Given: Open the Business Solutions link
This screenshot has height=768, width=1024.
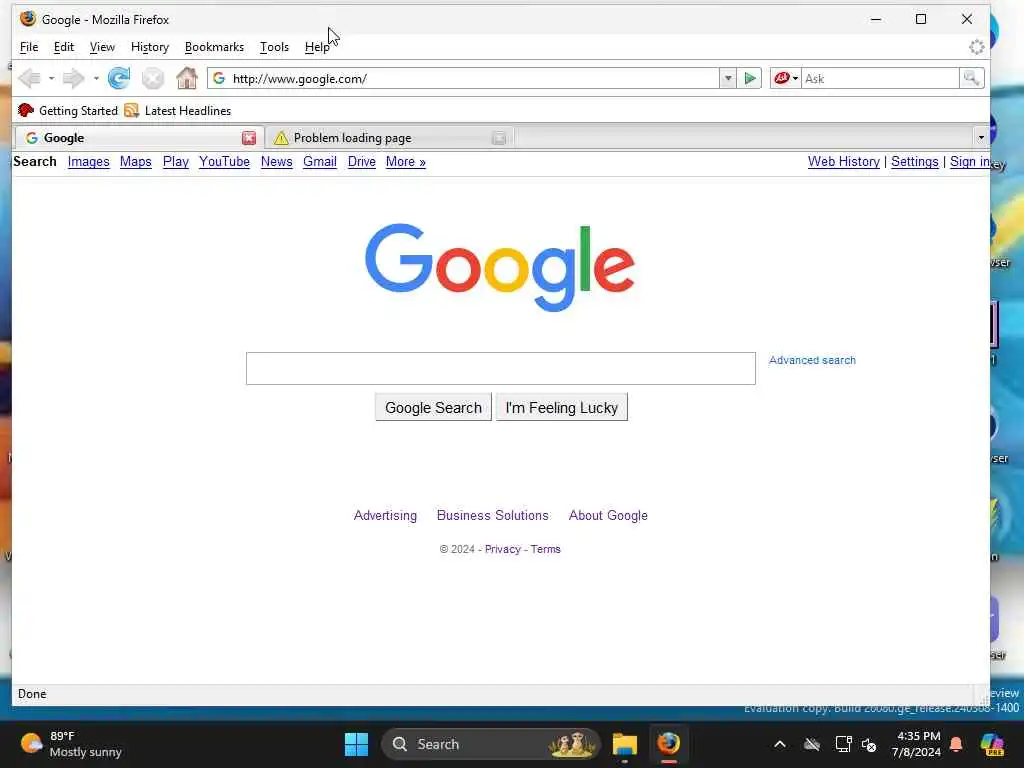Looking at the screenshot, I should click(492, 516).
